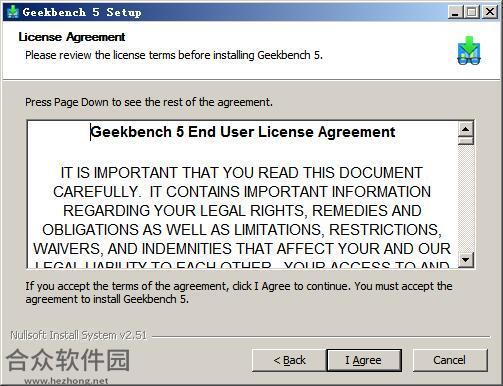Click inside the license agreement text box
Image resolution: width=503 pixels, height=386 pixels.
pyautogui.click(x=242, y=194)
